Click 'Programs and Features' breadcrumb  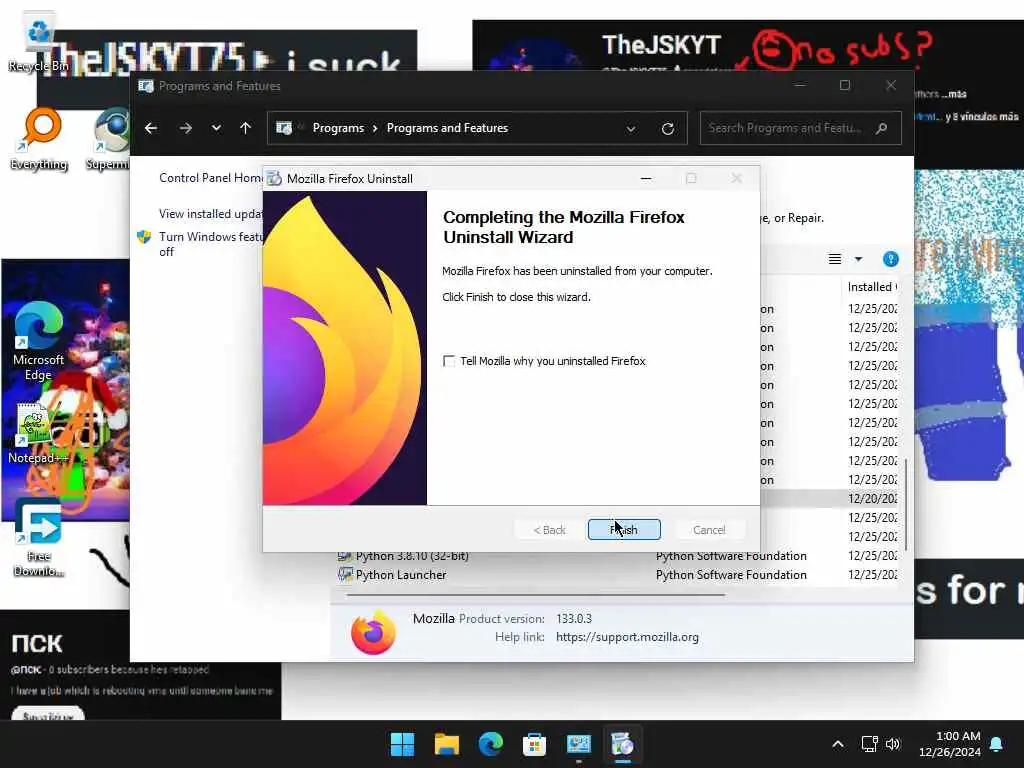[447, 128]
